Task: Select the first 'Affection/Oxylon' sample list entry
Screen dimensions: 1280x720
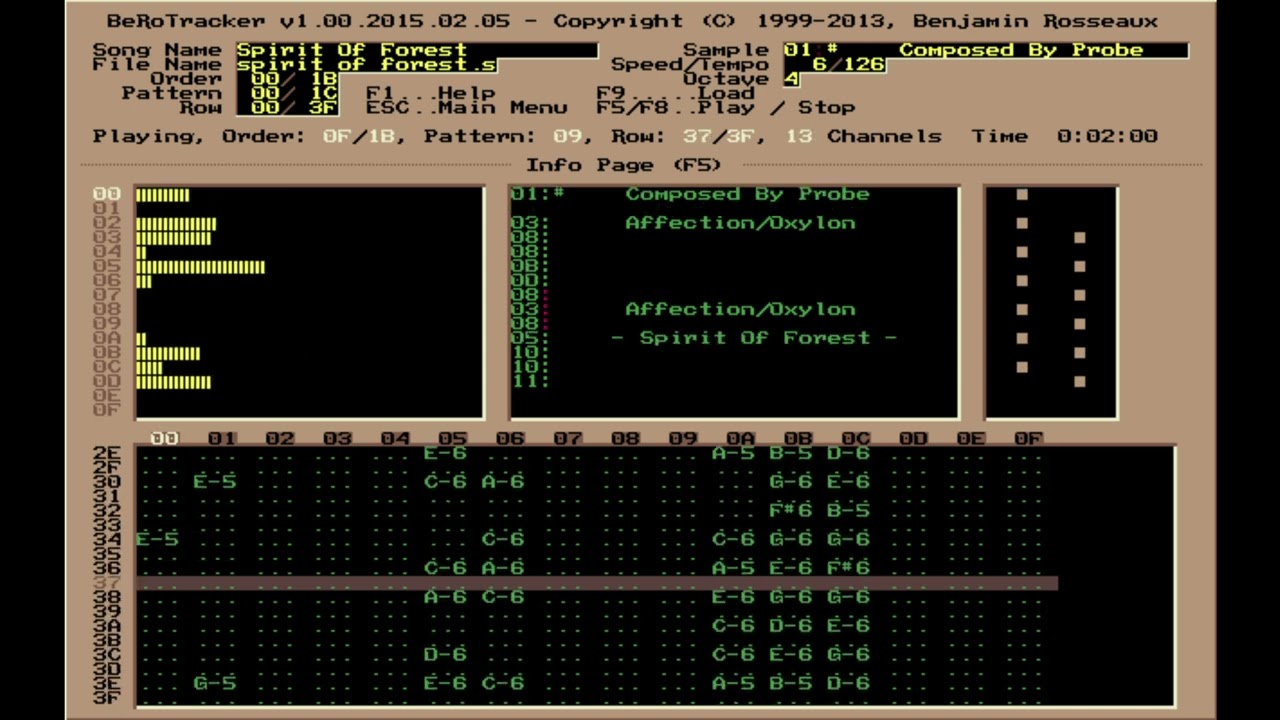Action: point(740,223)
